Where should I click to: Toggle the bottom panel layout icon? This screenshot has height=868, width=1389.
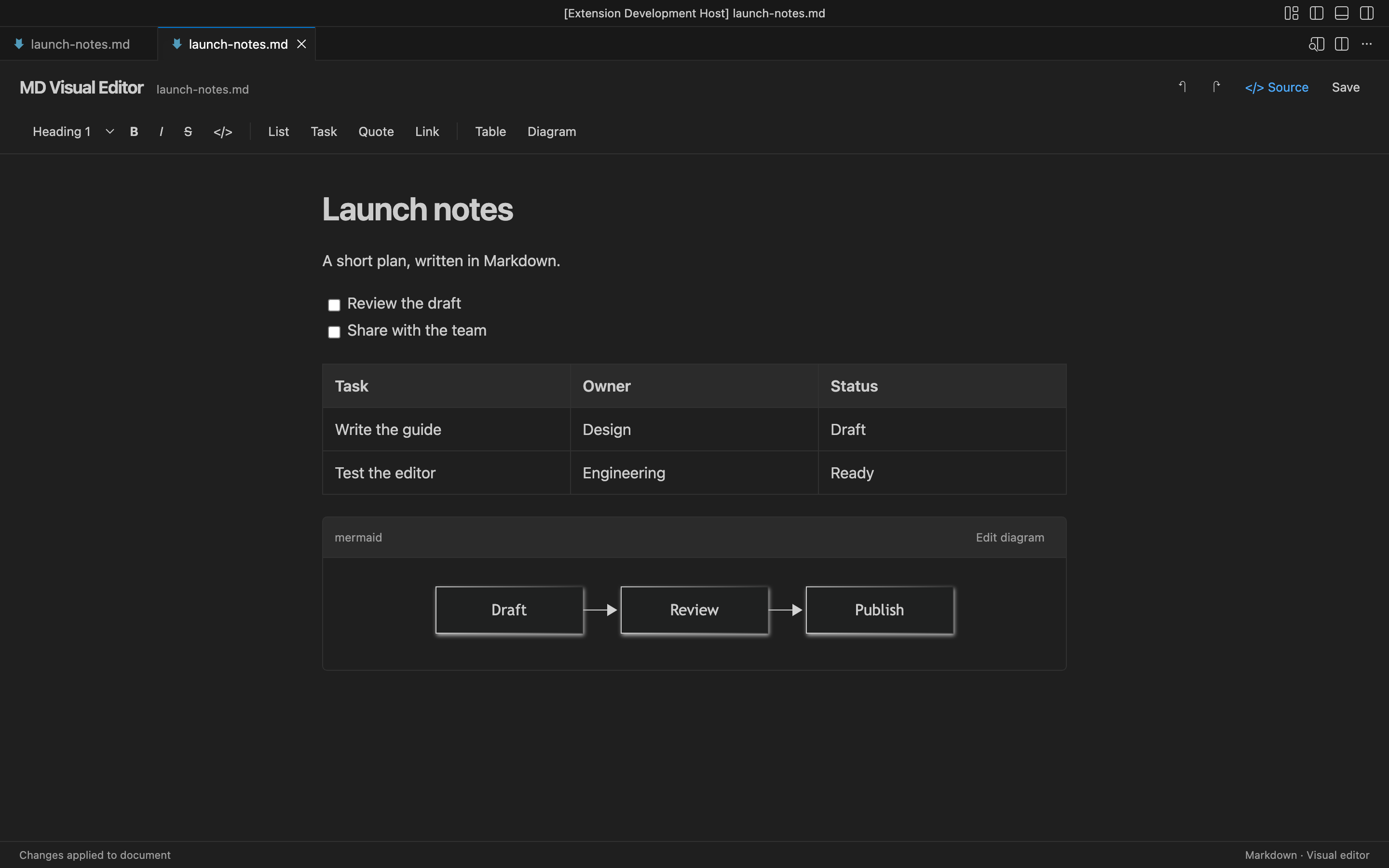(x=1341, y=13)
